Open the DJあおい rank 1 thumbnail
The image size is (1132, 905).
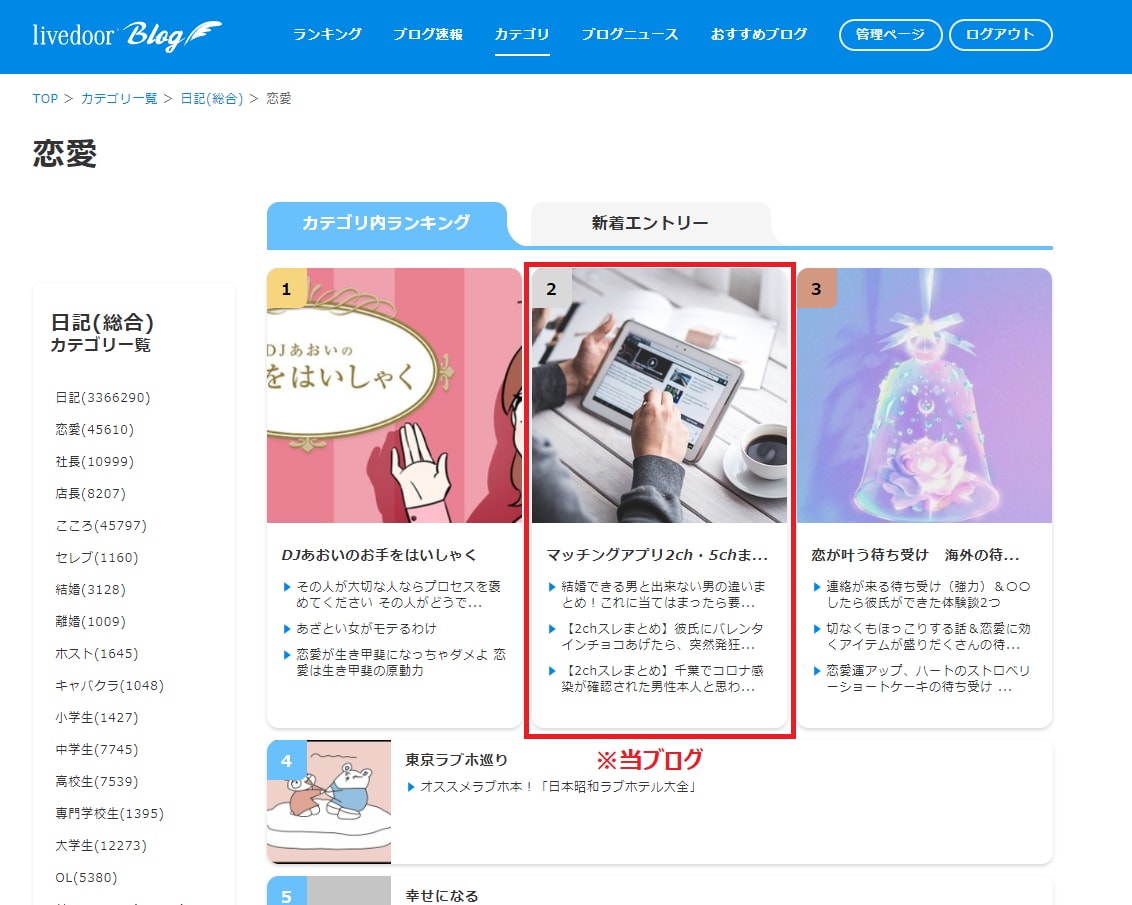(x=394, y=395)
